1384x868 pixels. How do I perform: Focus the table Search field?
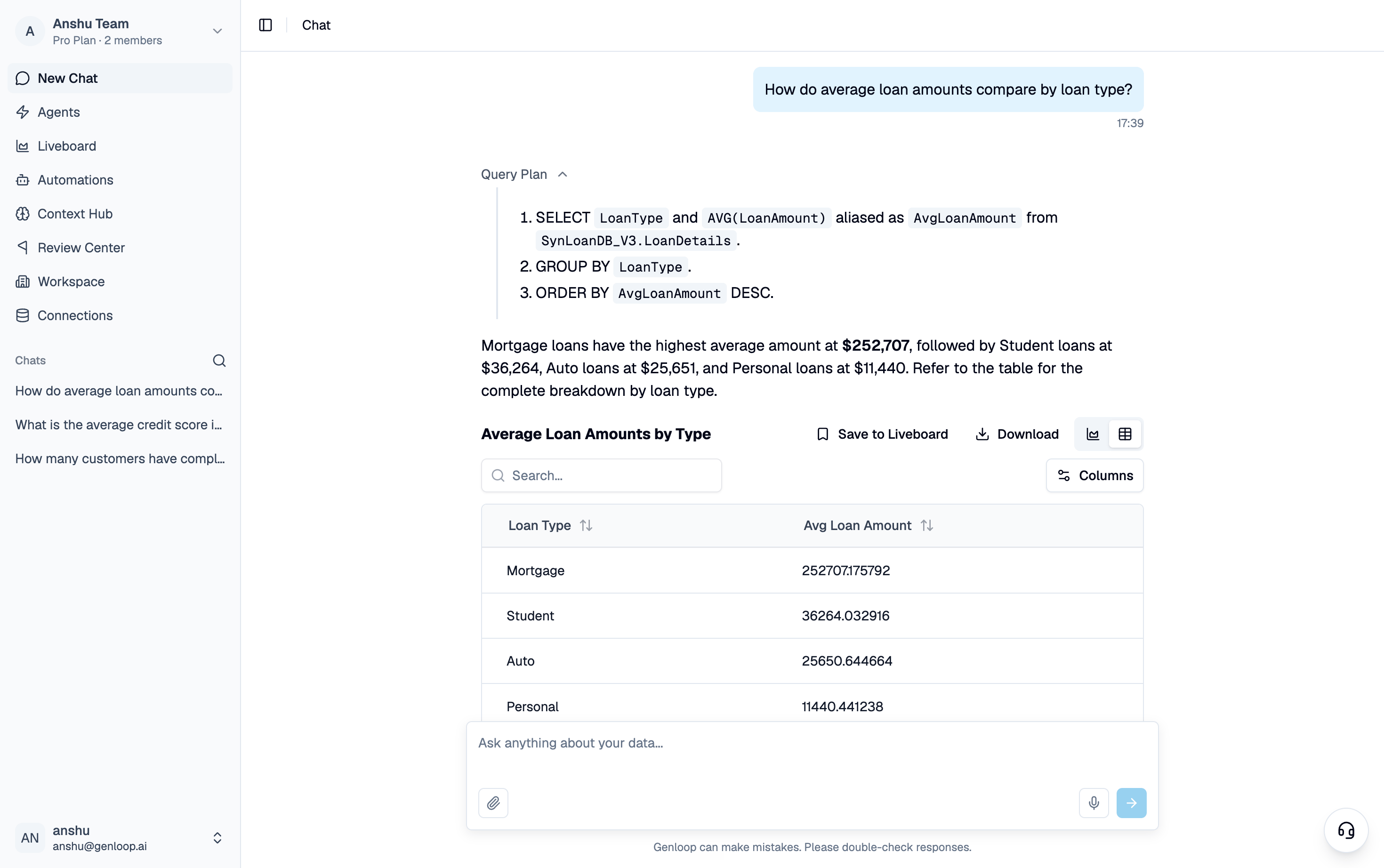(x=601, y=475)
